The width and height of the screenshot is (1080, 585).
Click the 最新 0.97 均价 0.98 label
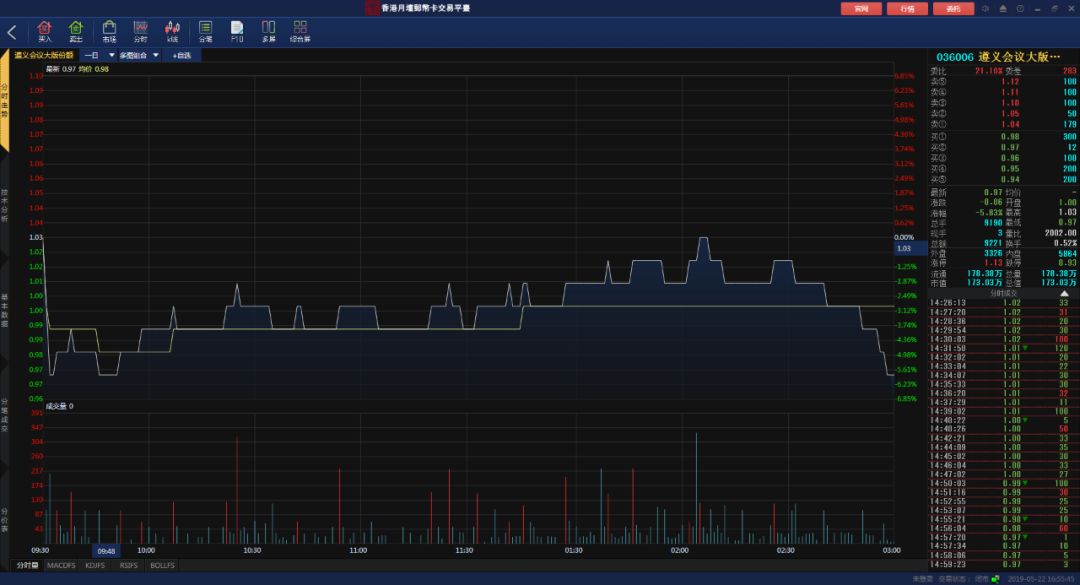(77, 69)
